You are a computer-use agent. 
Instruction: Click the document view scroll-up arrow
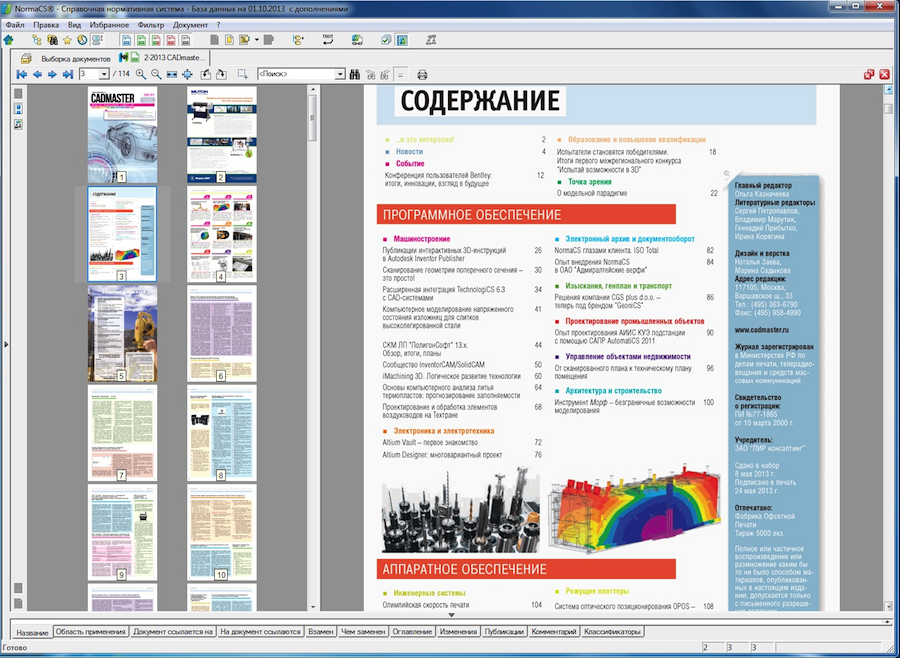pyautogui.click(x=888, y=90)
